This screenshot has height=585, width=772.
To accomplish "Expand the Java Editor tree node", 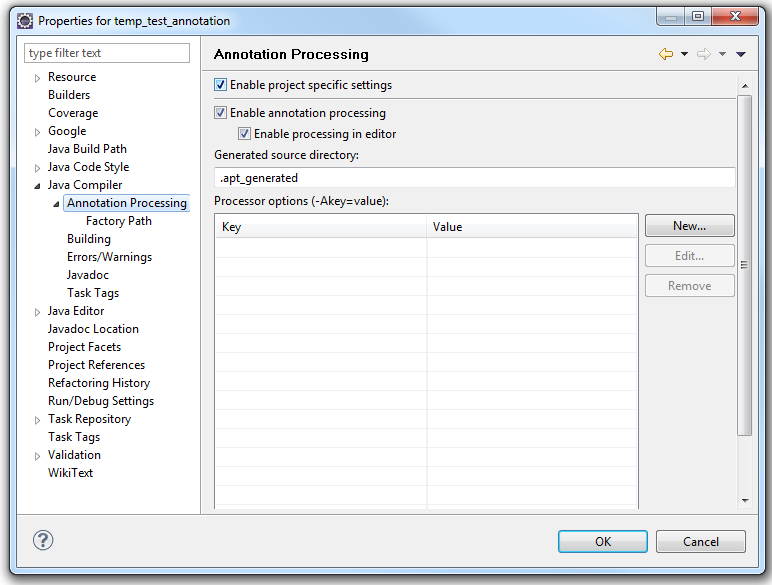I will pyautogui.click(x=38, y=312).
